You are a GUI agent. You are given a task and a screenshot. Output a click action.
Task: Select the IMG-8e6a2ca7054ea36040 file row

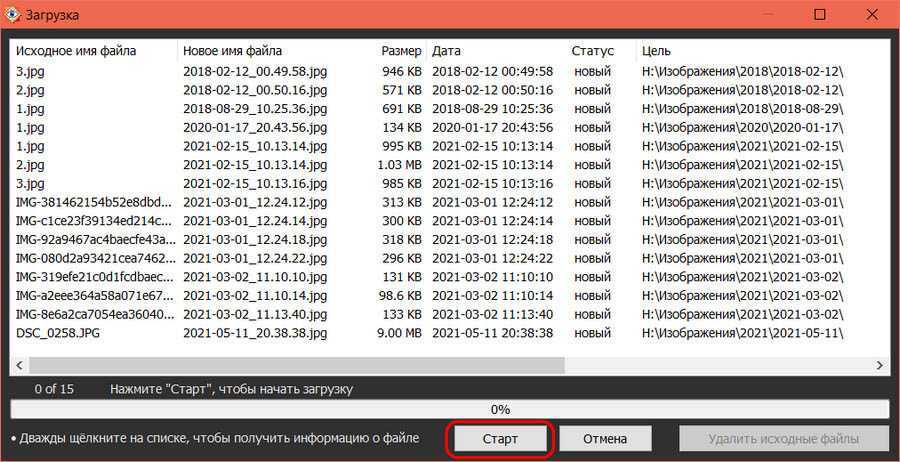point(95,314)
